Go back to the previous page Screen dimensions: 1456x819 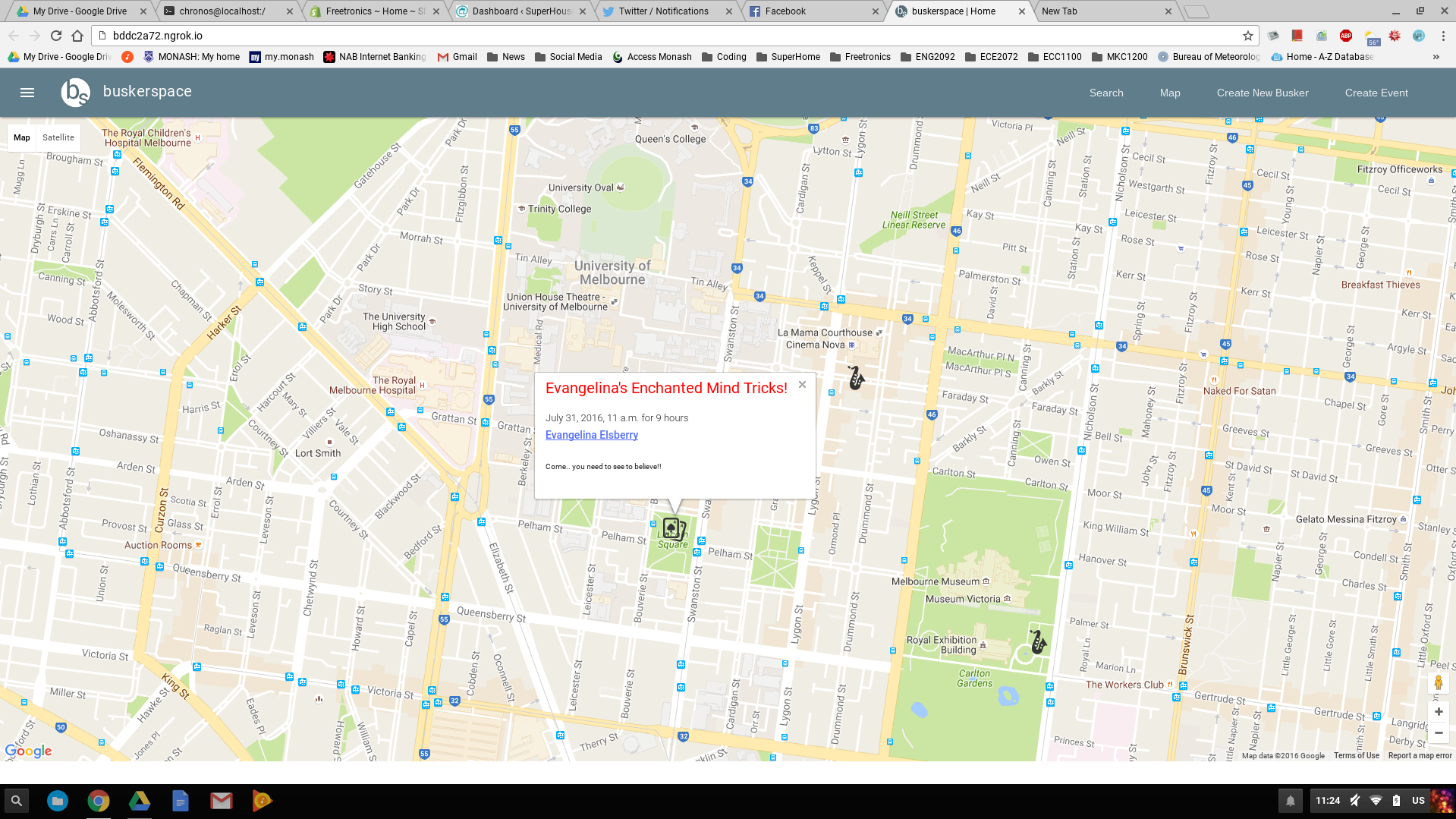14,36
